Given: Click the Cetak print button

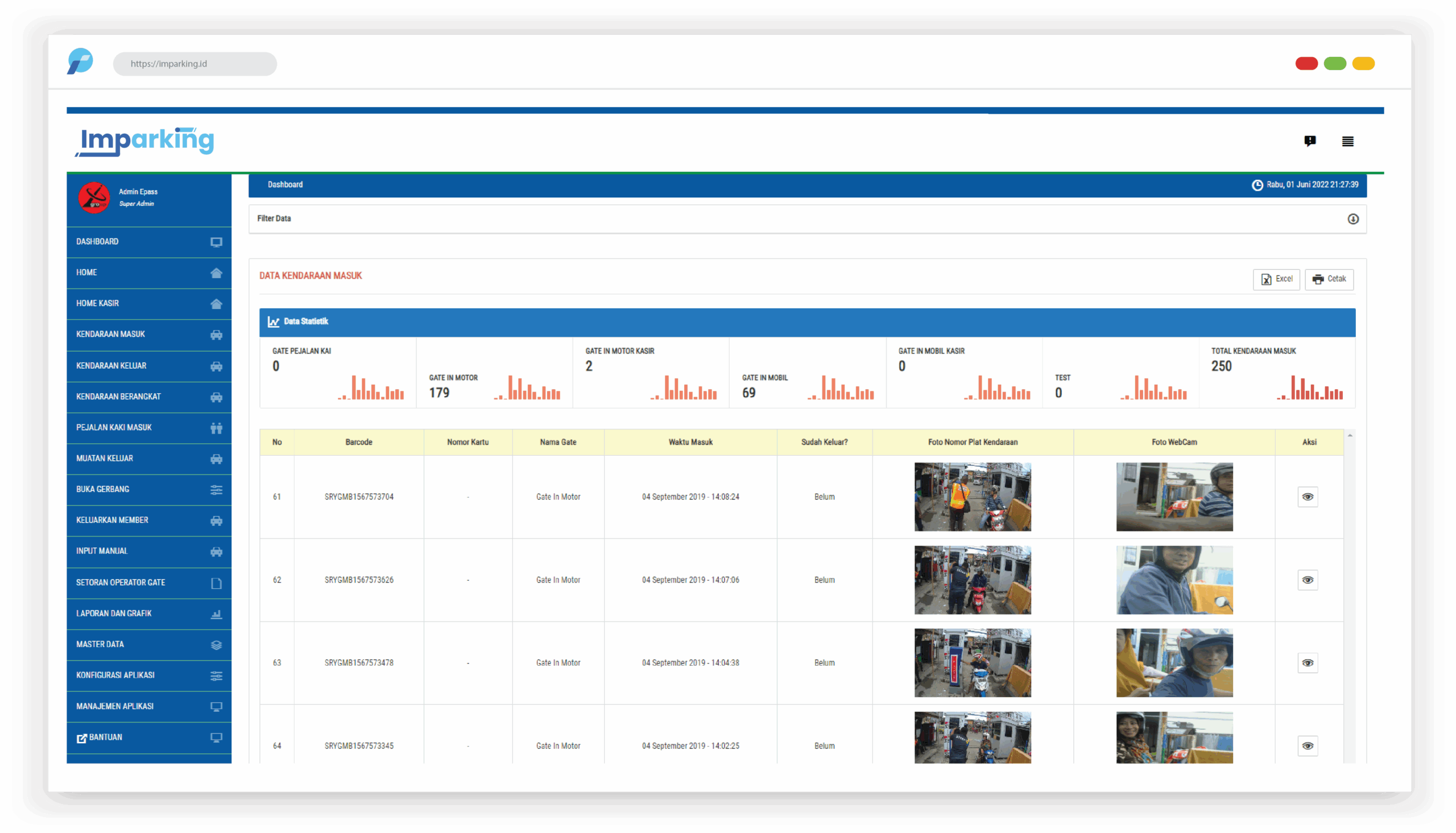Looking at the screenshot, I should (x=1329, y=279).
